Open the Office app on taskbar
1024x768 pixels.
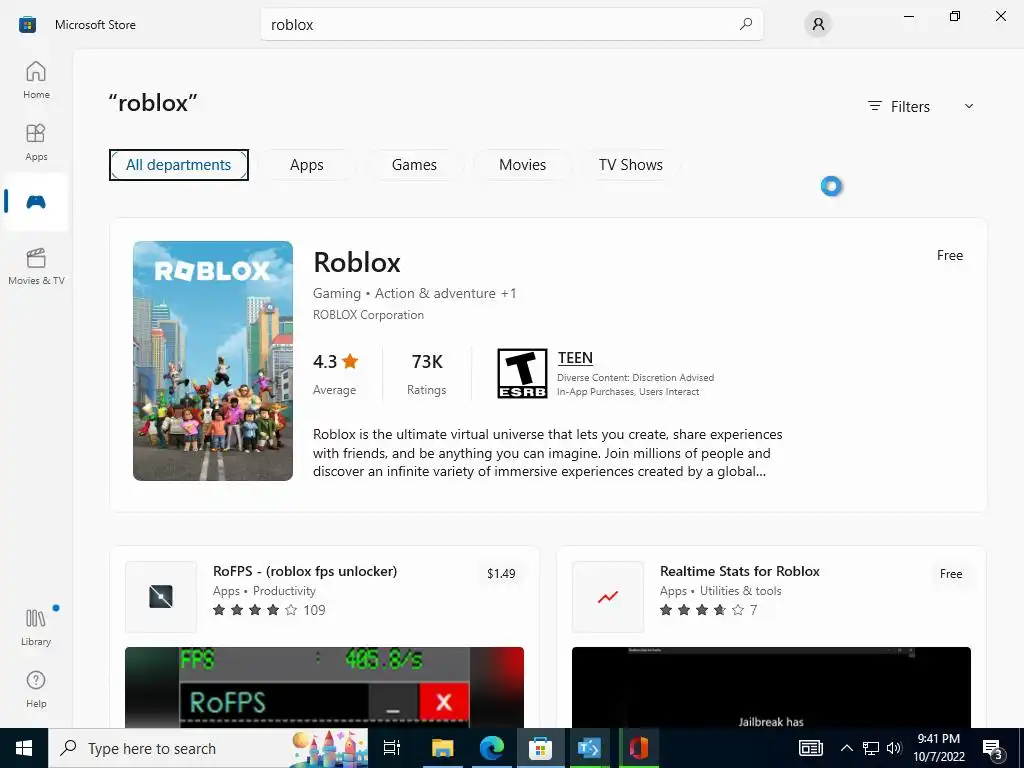(x=639, y=748)
